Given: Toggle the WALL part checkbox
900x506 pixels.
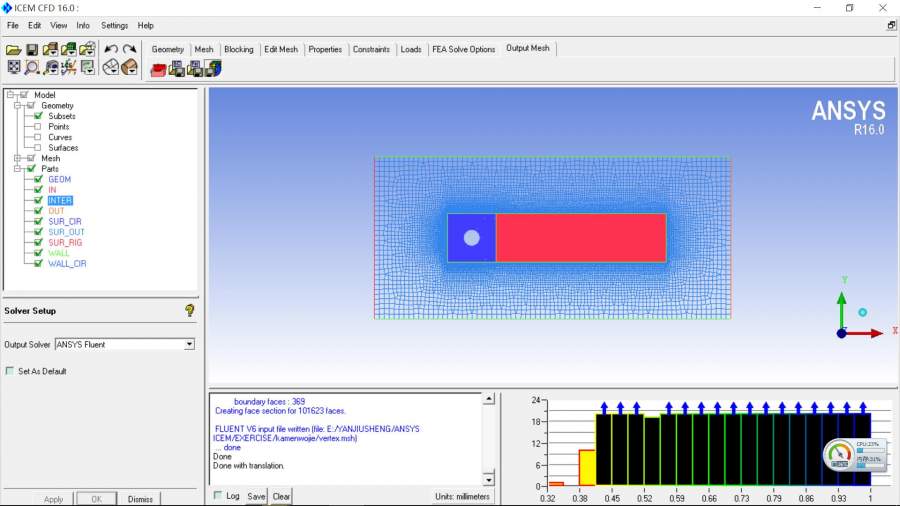Looking at the screenshot, I should (38, 253).
